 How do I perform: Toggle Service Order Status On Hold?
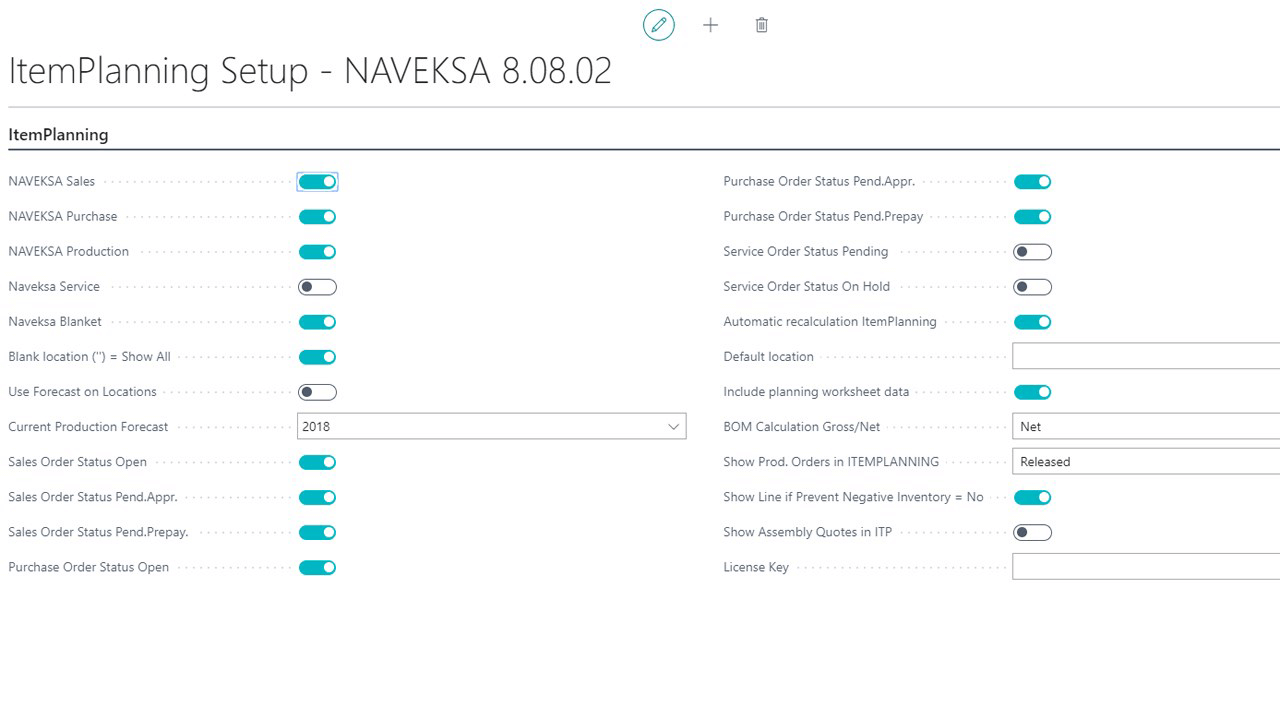pyautogui.click(x=1032, y=287)
